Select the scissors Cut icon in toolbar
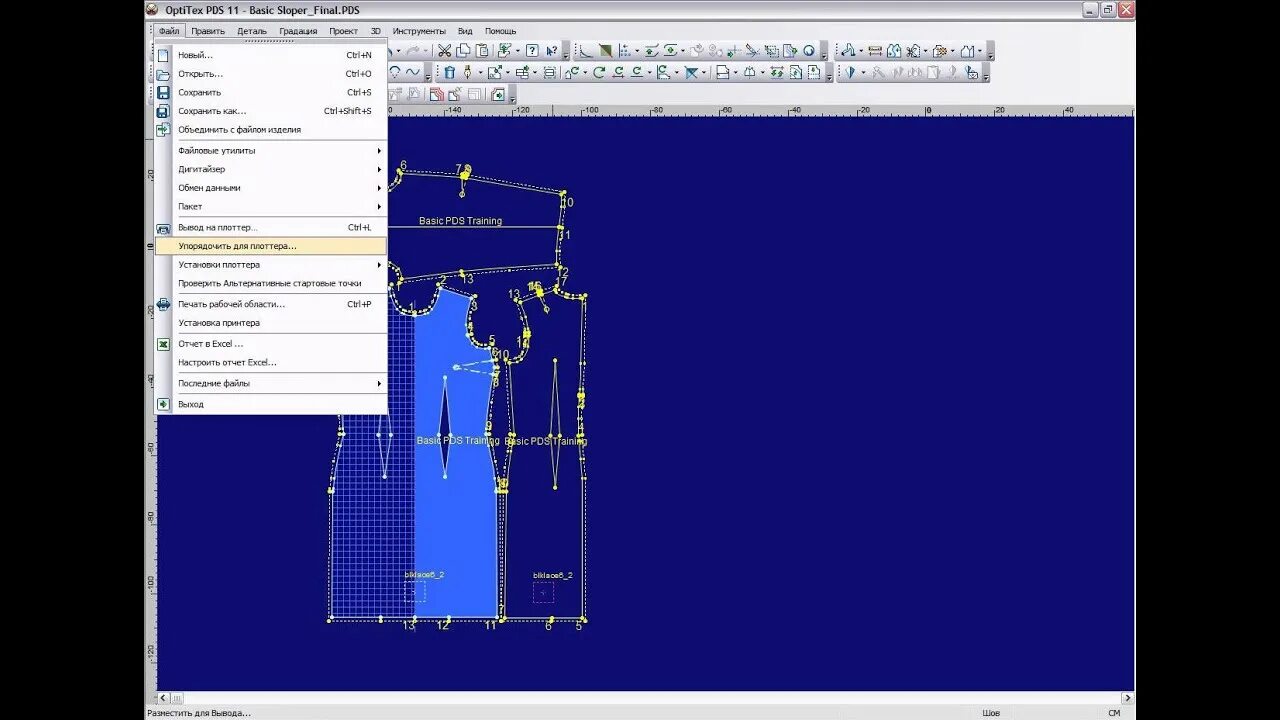This screenshot has width=1280, height=720. pos(444,51)
